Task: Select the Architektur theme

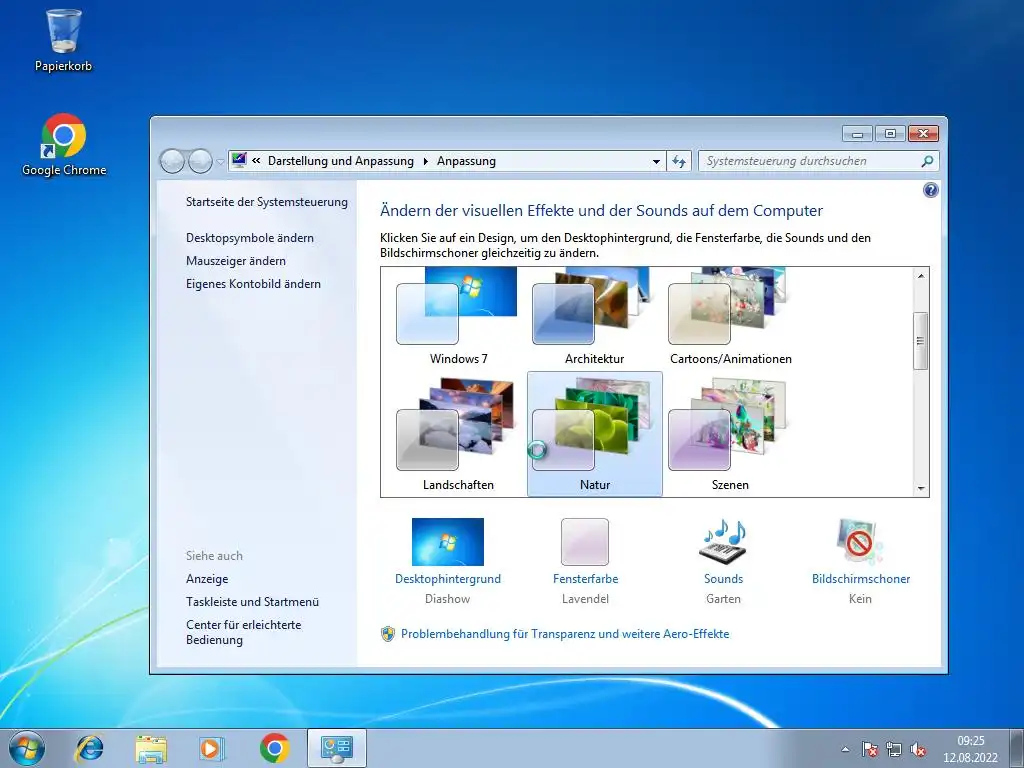Action: [x=594, y=317]
